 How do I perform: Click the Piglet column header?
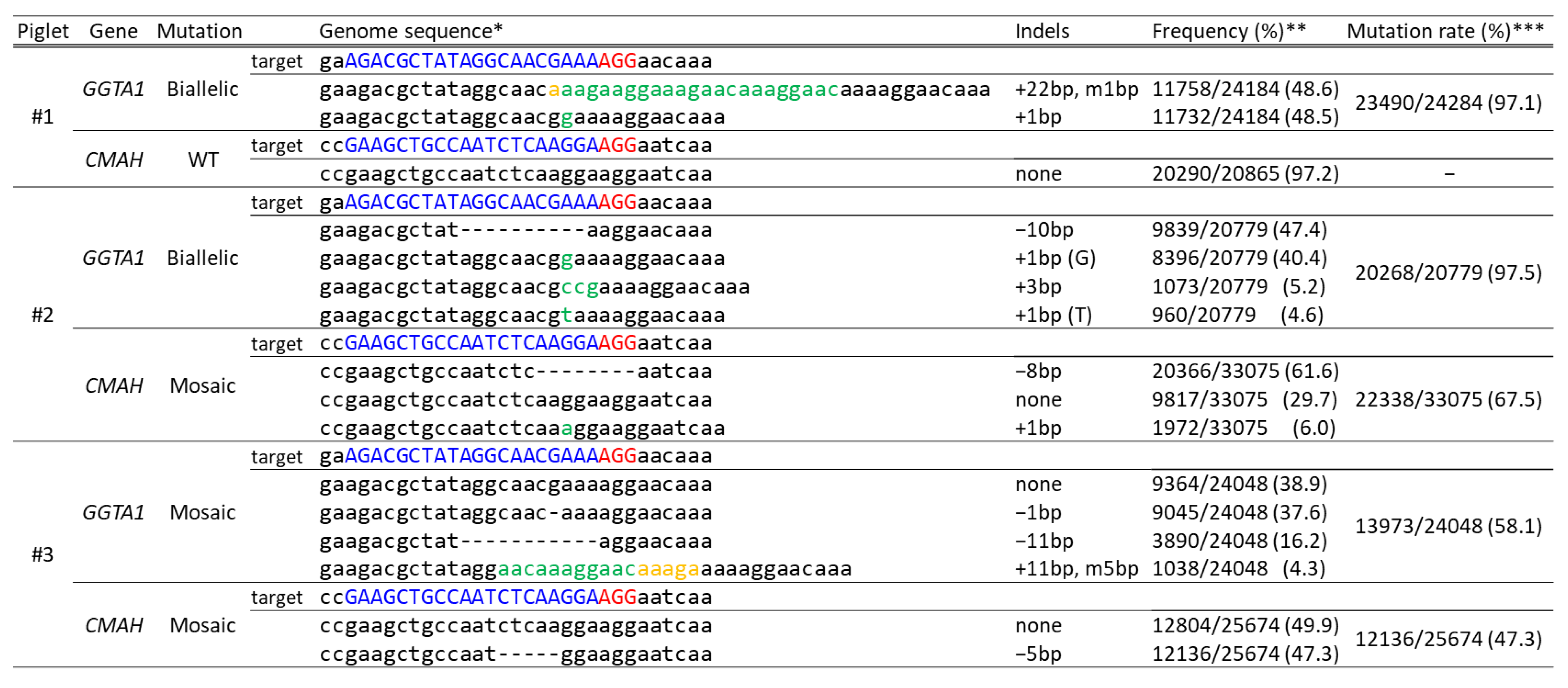coord(43,31)
